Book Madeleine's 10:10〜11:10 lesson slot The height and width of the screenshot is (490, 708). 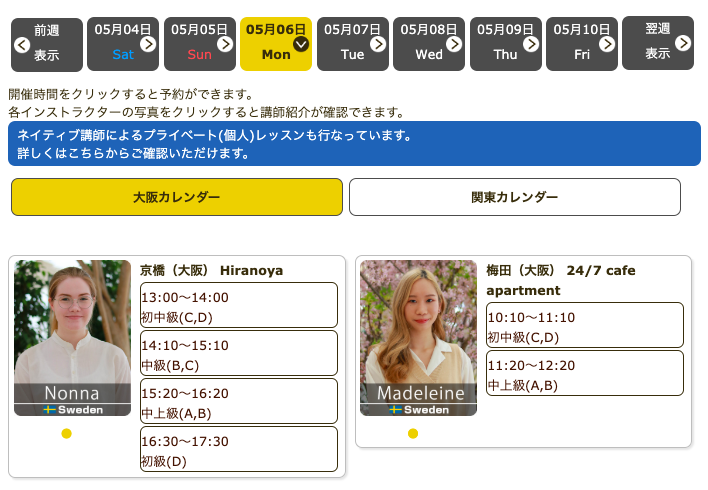(584, 326)
